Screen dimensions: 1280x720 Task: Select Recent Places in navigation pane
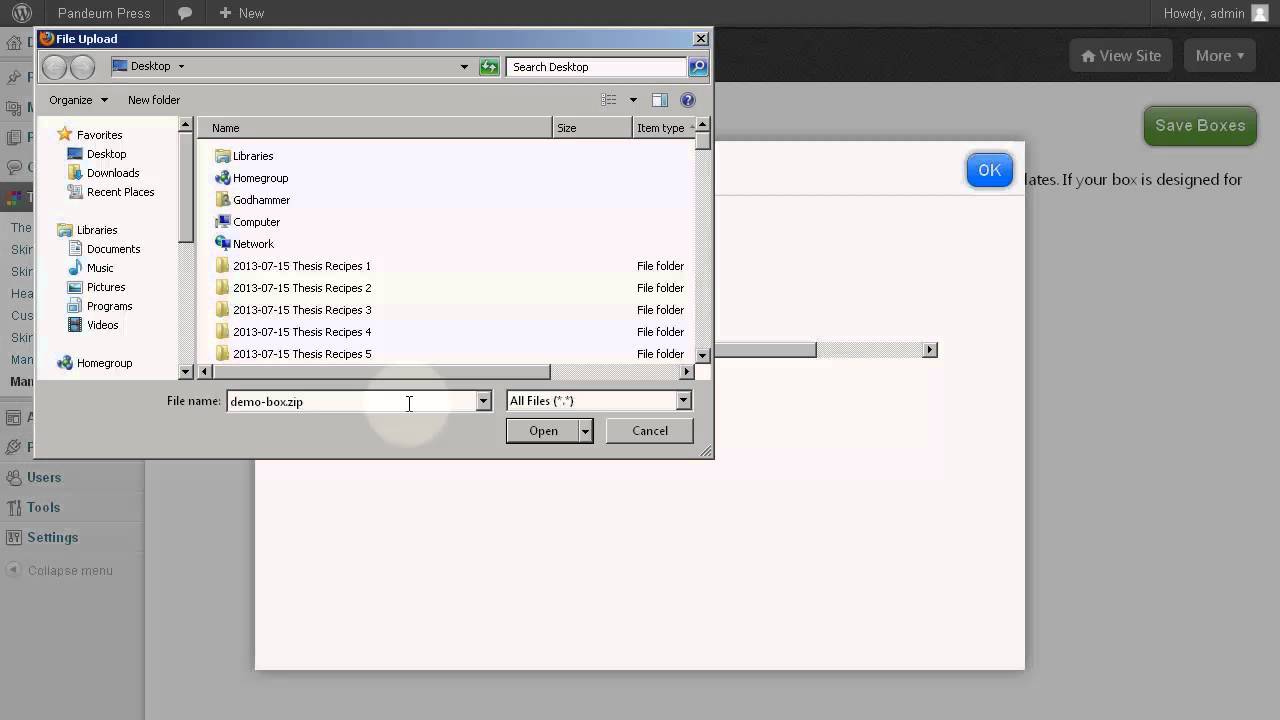[x=120, y=192]
